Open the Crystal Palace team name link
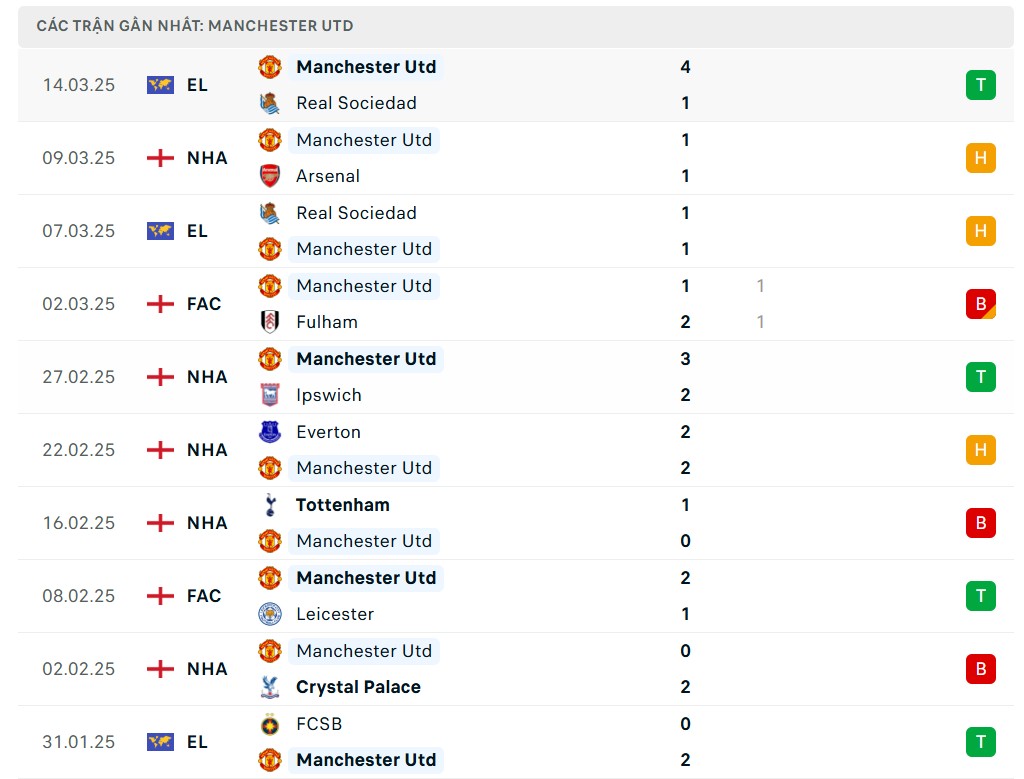This screenshot has width=1024, height=779. click(x=358, y=687)
